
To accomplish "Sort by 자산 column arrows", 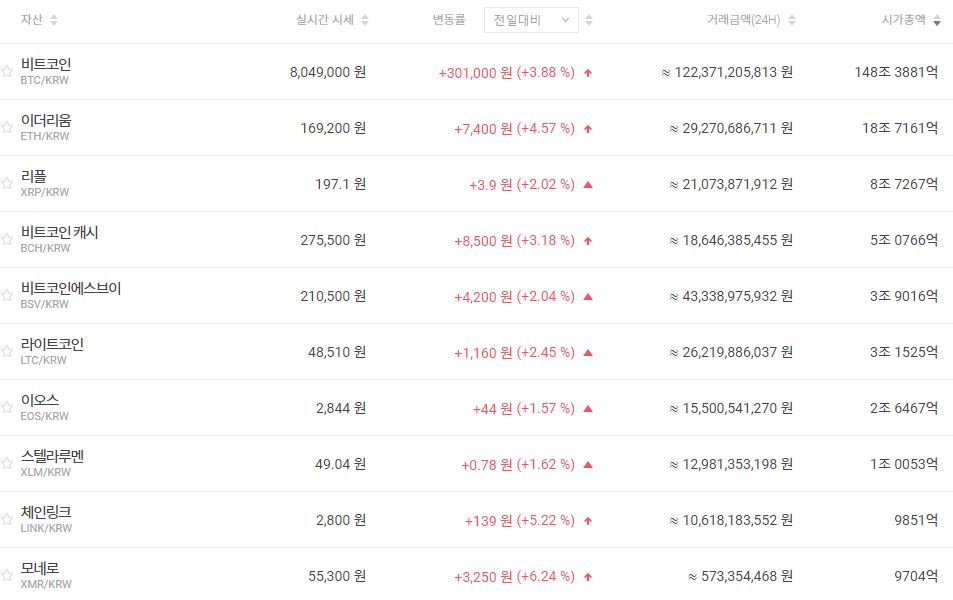I will click(x=54, y=20).
